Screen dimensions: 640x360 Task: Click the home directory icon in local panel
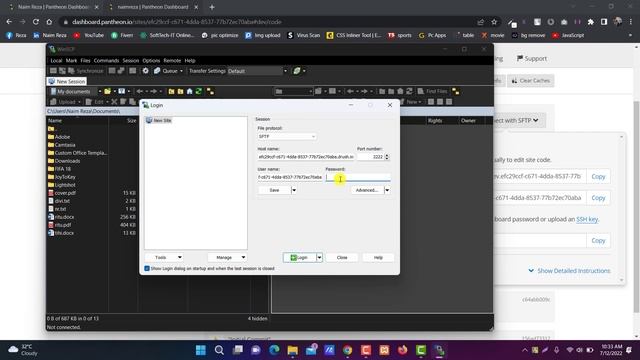click(x=189, y=91)
